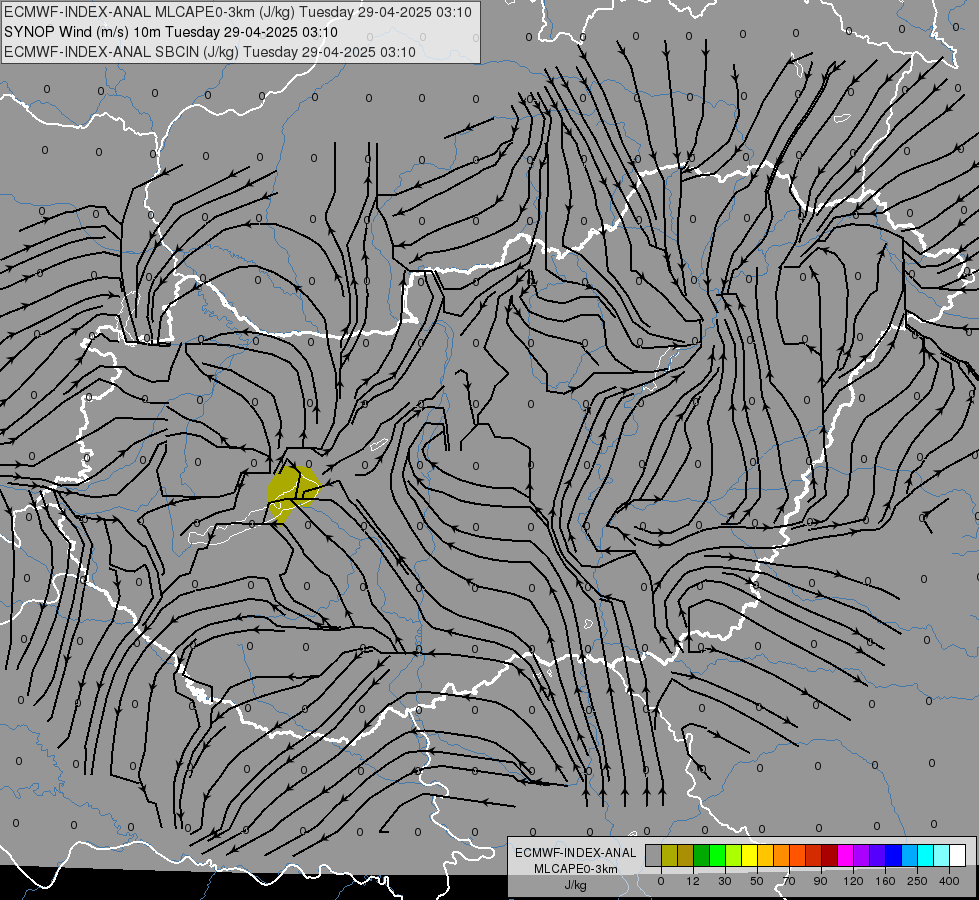This screenshot has height=900, width=979.
Task: Click the olive-yellow legend swatch above 0
Action: pyautogui.click(x=669, y=855)
